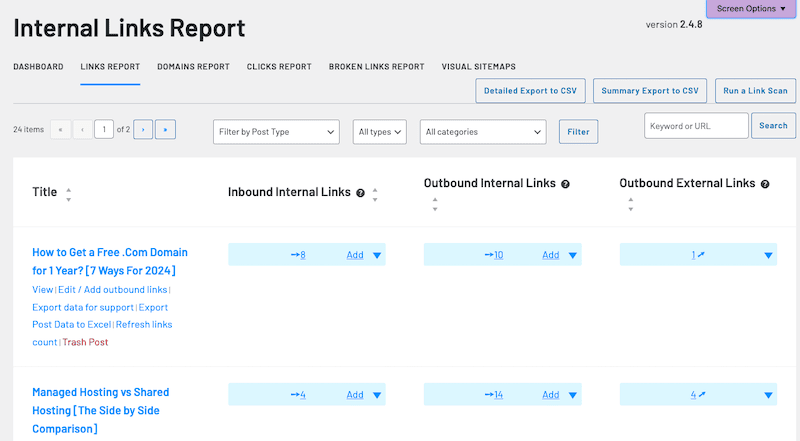
Task: Open How to Get a Free .Com Domain post
Action: (110, 261)
